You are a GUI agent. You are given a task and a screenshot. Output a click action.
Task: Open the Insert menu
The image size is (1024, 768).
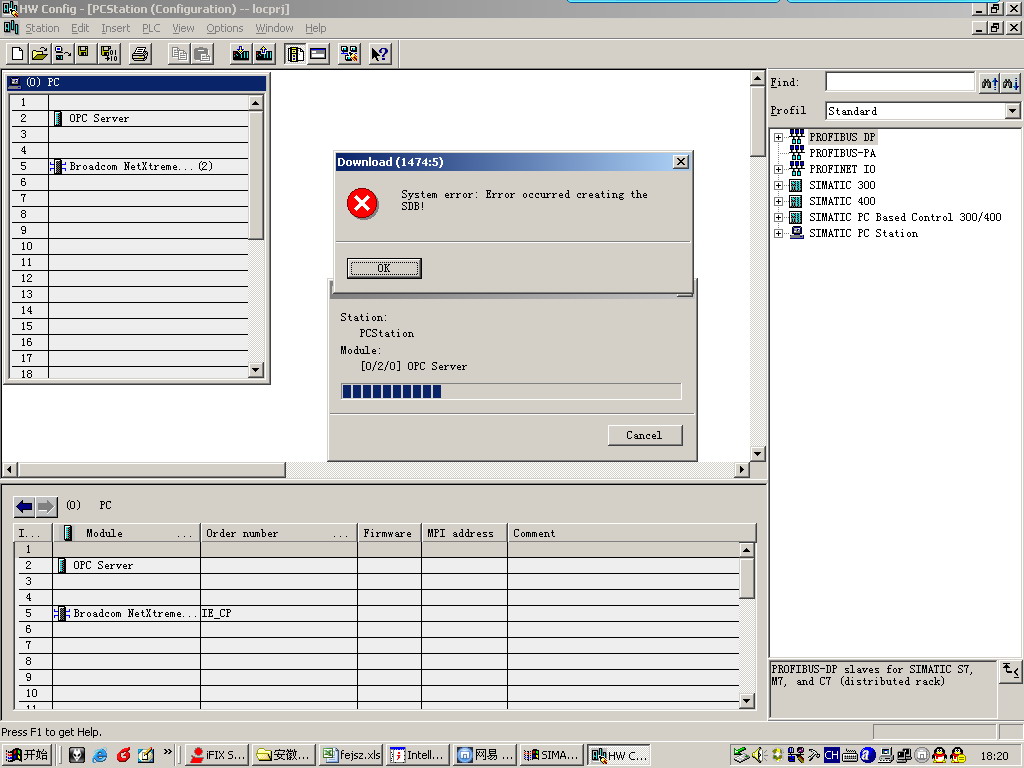pos(116,28)
